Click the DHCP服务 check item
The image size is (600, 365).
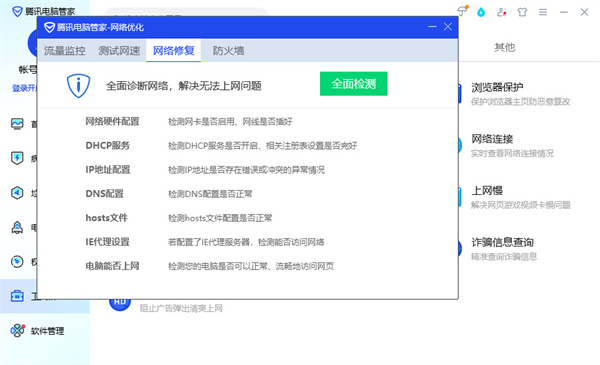pos(108,146)
